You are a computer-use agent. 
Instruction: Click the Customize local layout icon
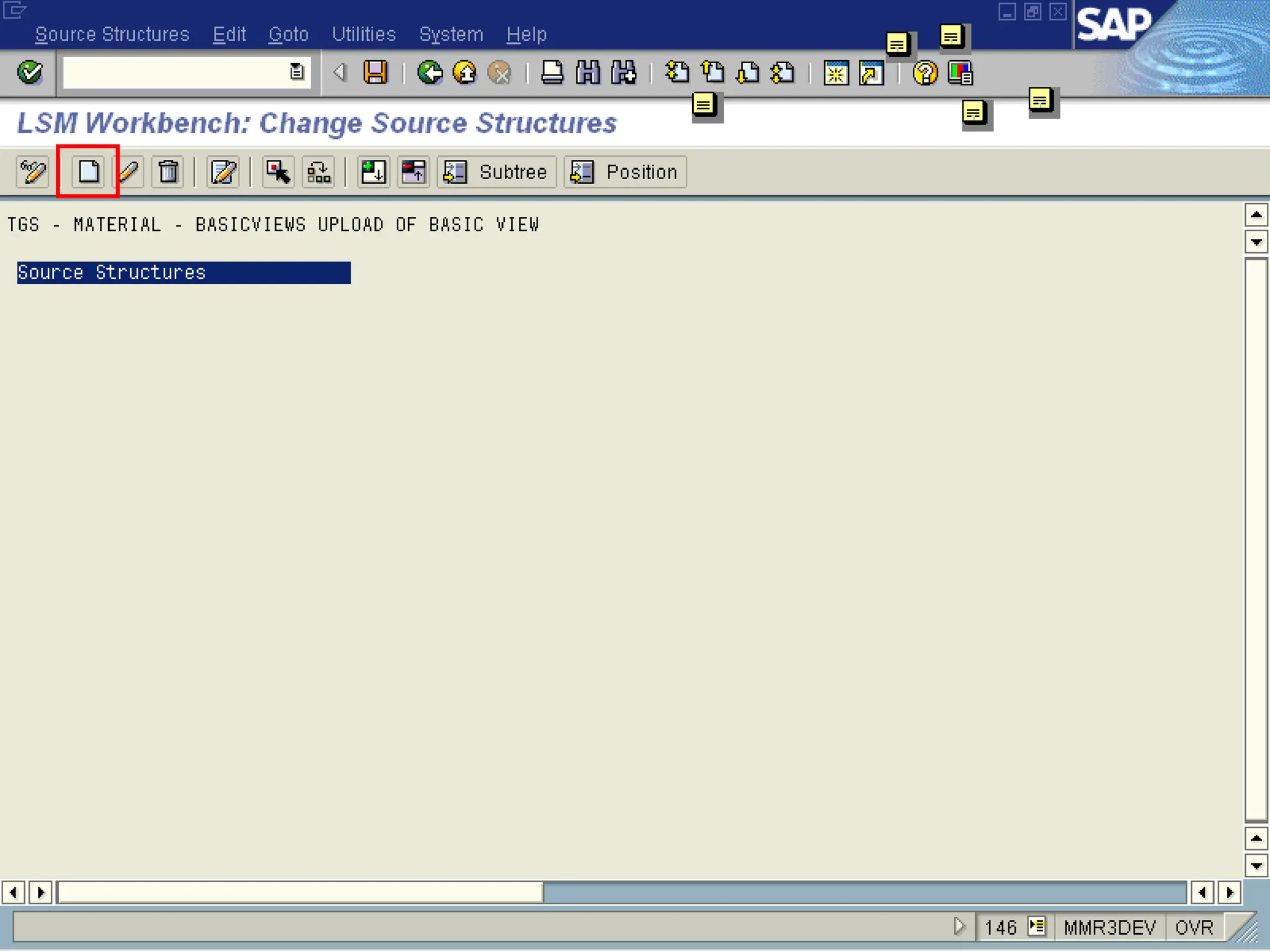(960, 73)
